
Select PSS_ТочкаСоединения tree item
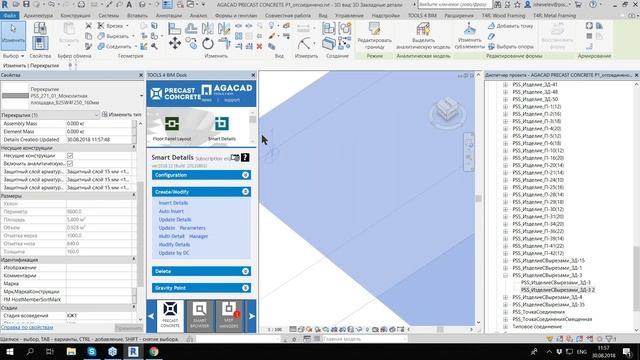tap(538, 312)
